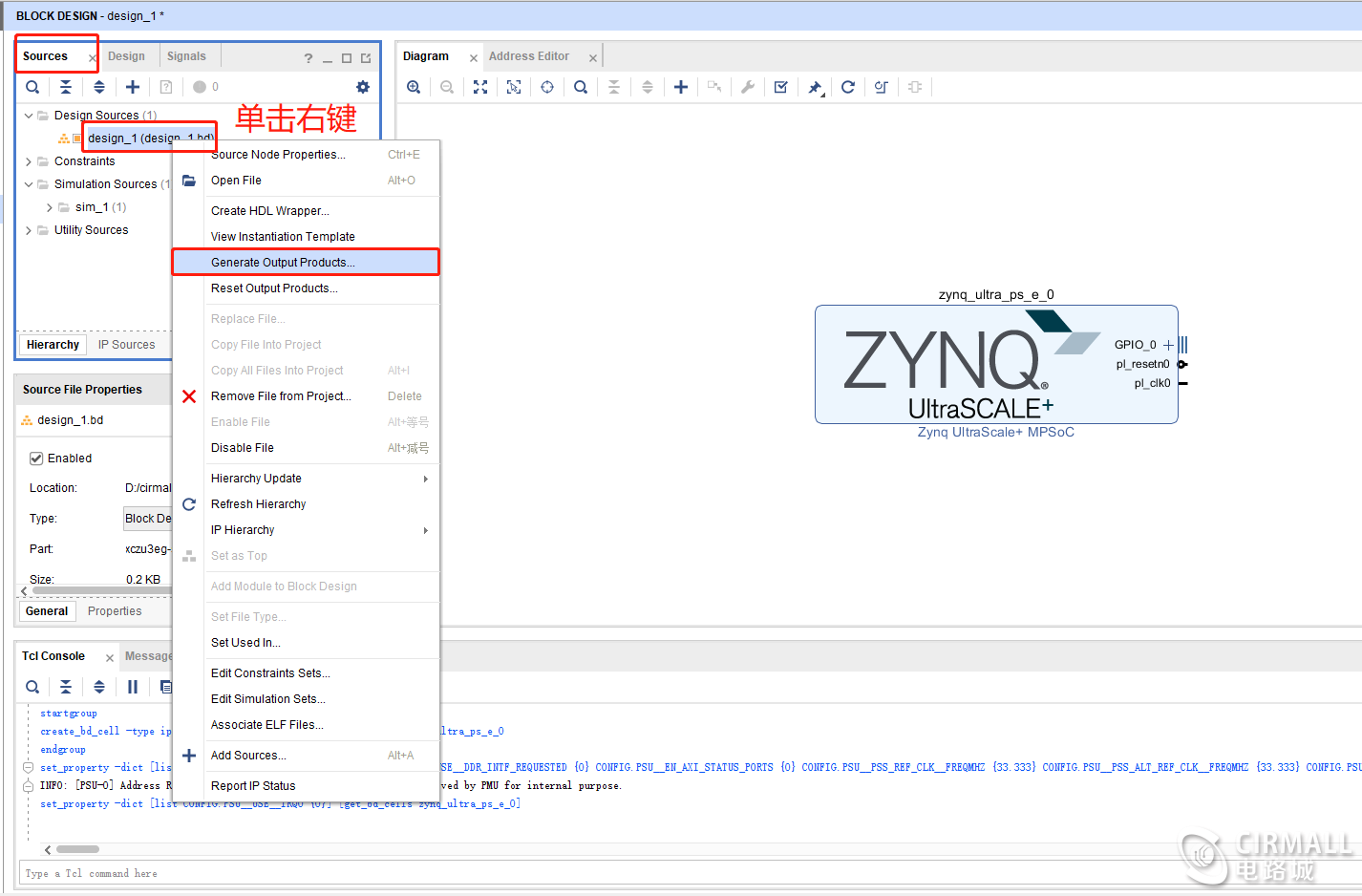Toggle the Enabled checkbox for design_1.bd
This screenshot has height=896, width=1362.
[x=36, y=459]
